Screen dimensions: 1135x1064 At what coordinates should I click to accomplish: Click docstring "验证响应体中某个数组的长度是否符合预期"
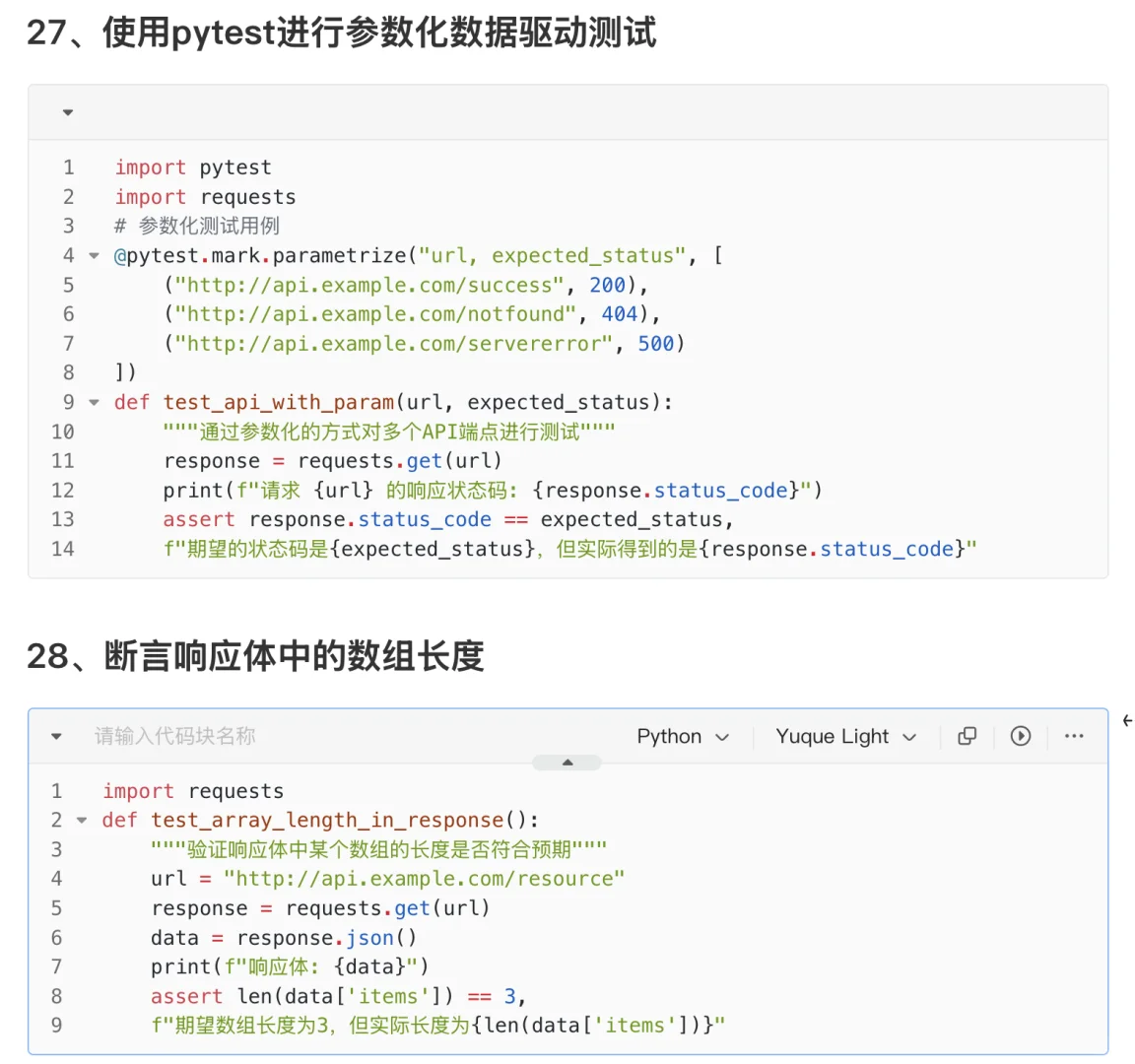point(378,850)
